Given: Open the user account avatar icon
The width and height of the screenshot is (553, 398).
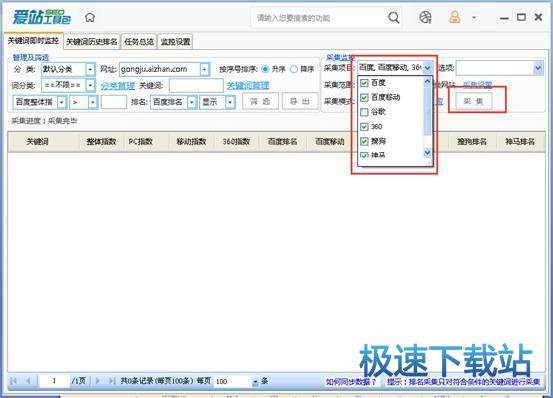Looking at the screenshot, I should pos(455,17).
